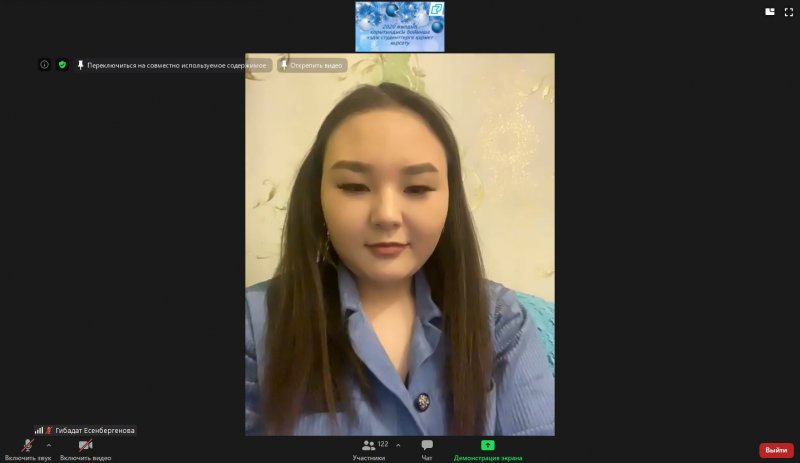Image resolution: width=800 pixels, height=463 pixels.
Task: Click the pinned speaker video
Action: click(399, 245)
